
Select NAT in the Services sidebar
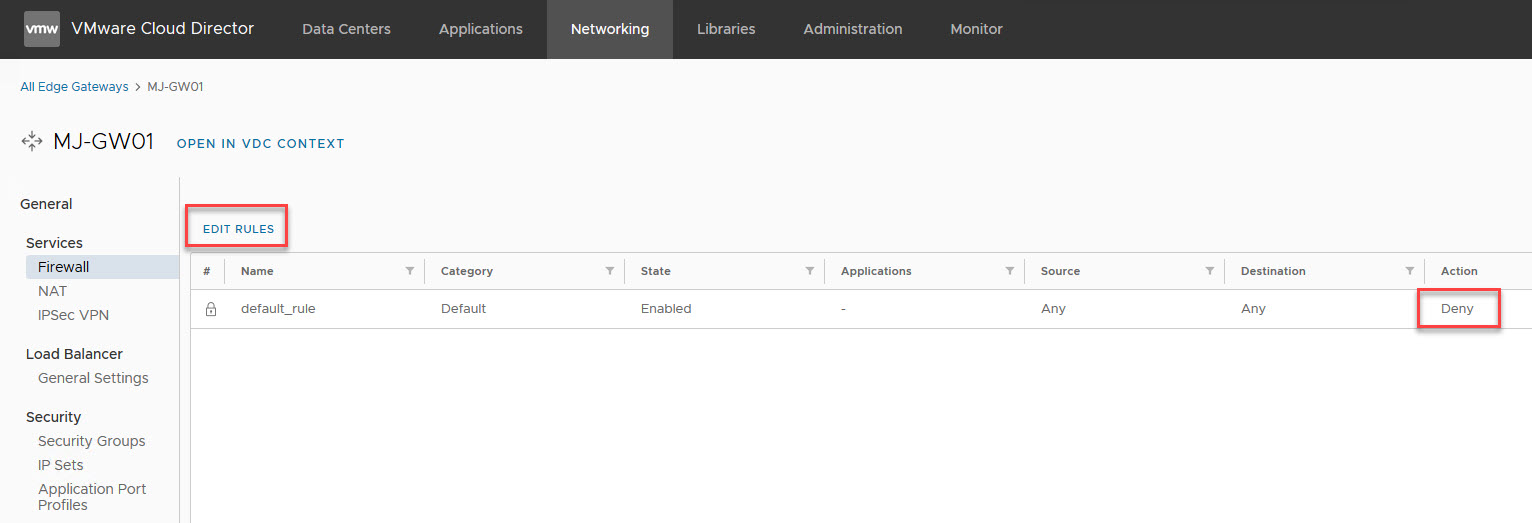click(x=52, y=291)
